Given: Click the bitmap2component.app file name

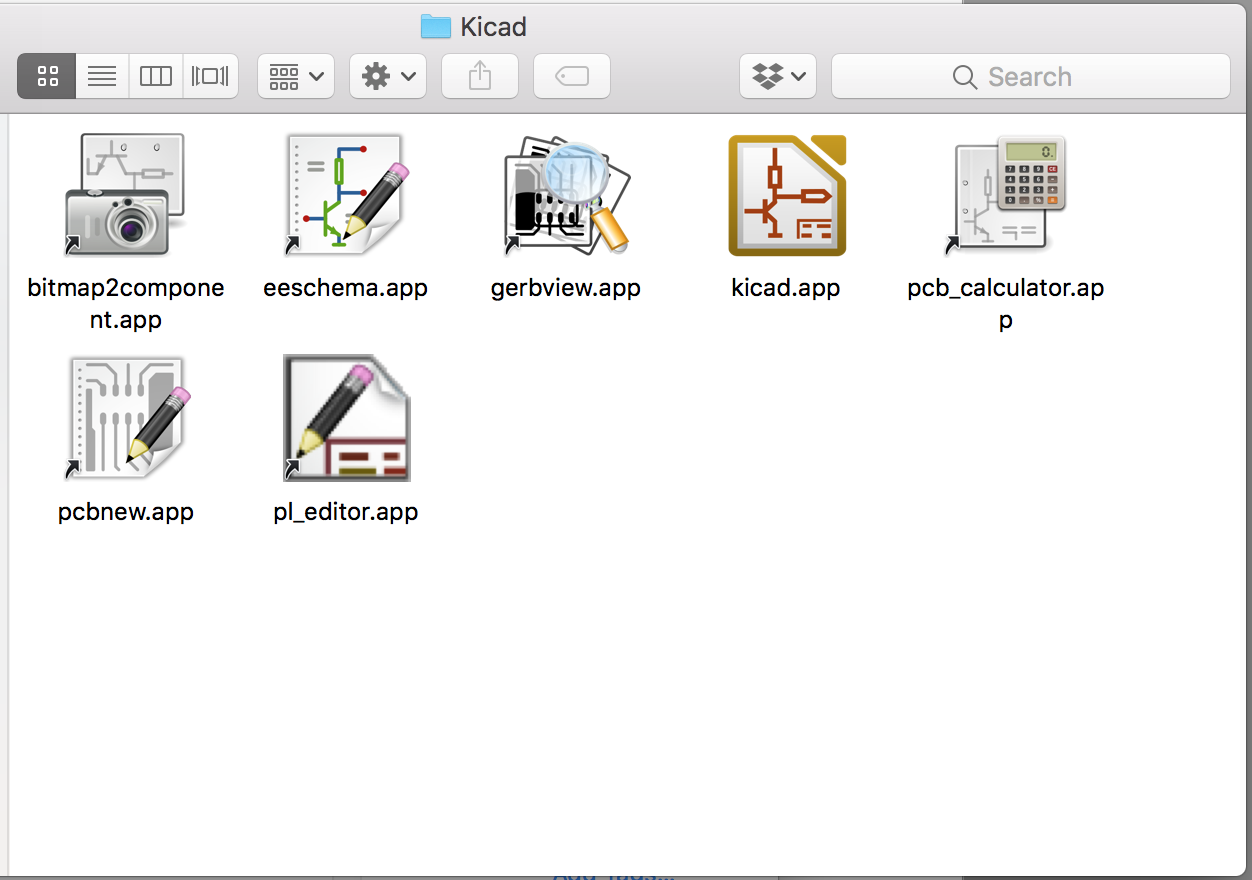Looking at the screenshot, I should pyautogui.click(x=126, y=304).
